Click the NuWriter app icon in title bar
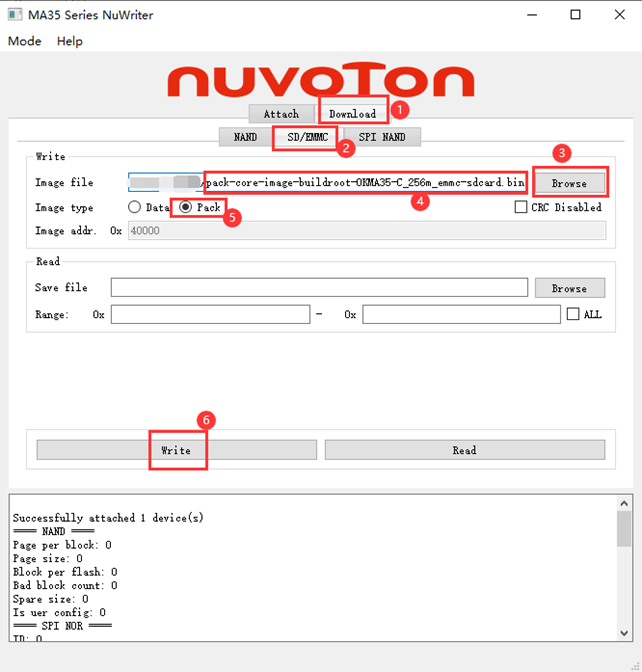 click(17, 14)
